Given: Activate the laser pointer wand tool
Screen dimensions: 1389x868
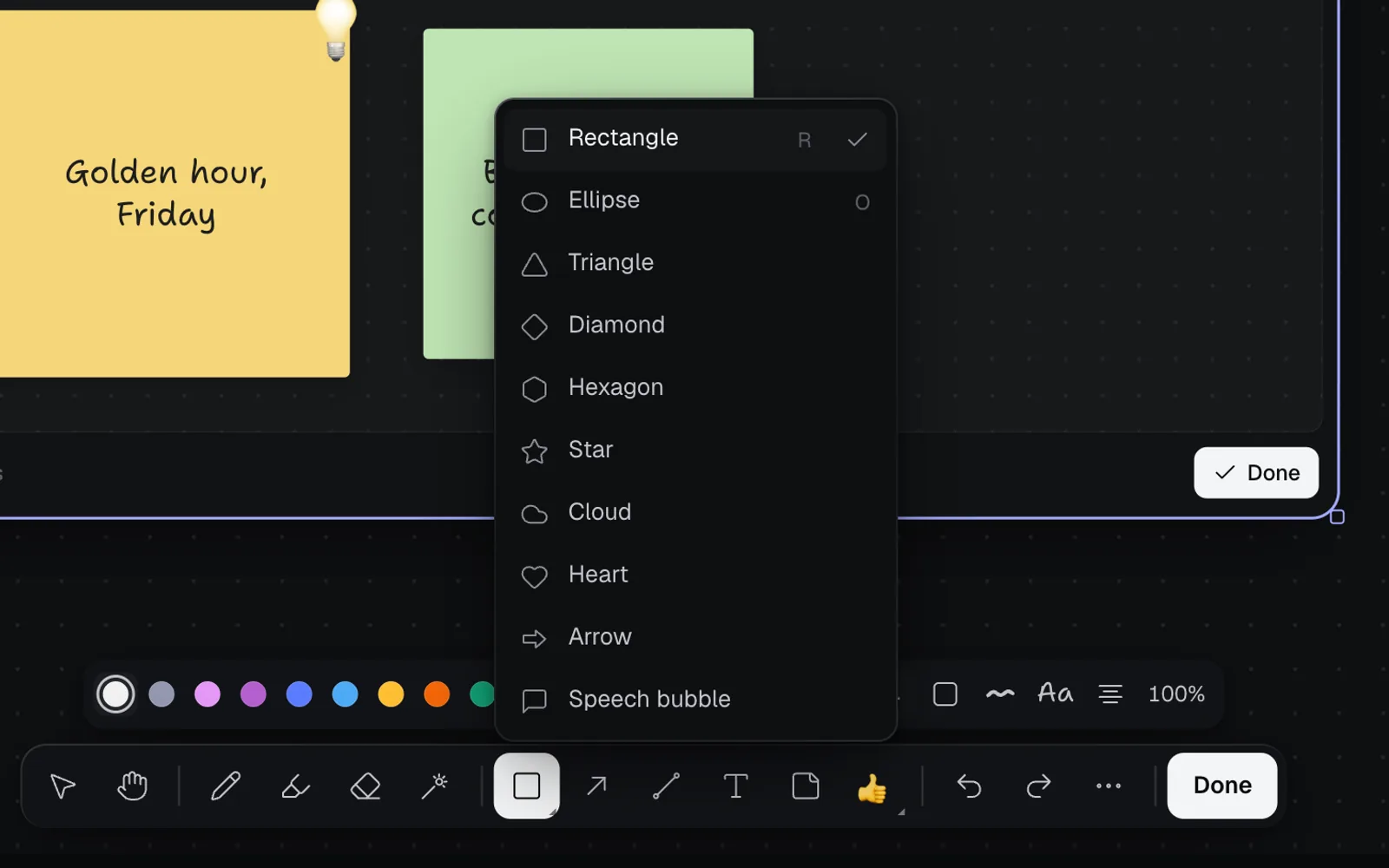Looking at the screenshot, I should 435,786.
